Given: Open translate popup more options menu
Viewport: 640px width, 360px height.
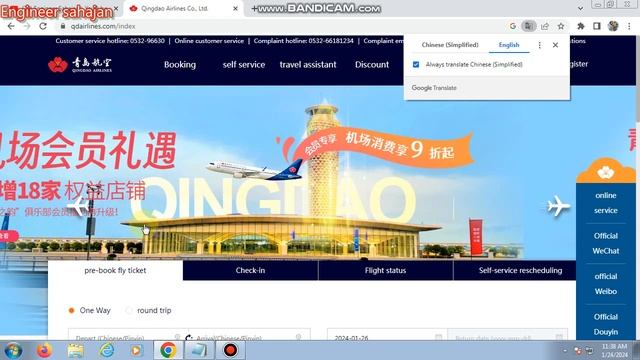Looking at the screenshot, I should [540, 45].
